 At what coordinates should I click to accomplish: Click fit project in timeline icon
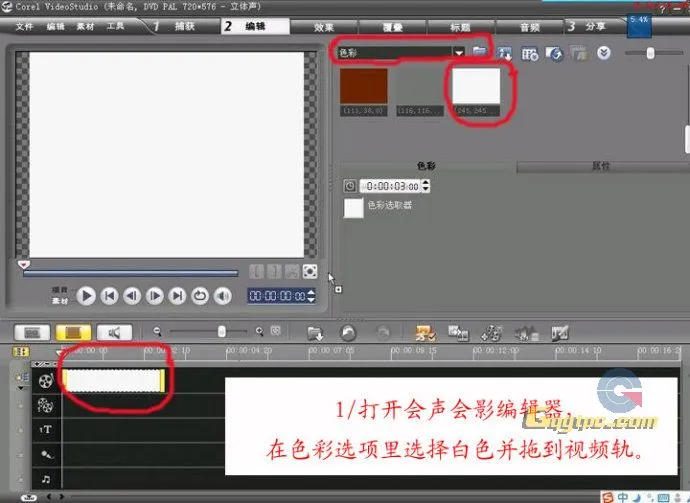(x=276, y=330)
